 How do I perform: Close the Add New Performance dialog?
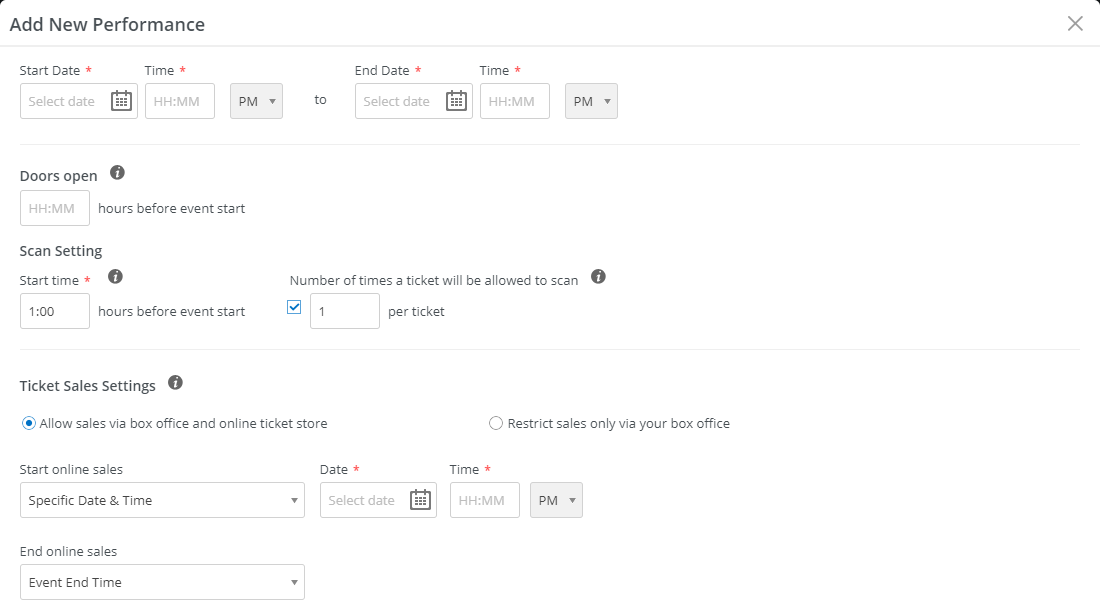(1075, 23)
